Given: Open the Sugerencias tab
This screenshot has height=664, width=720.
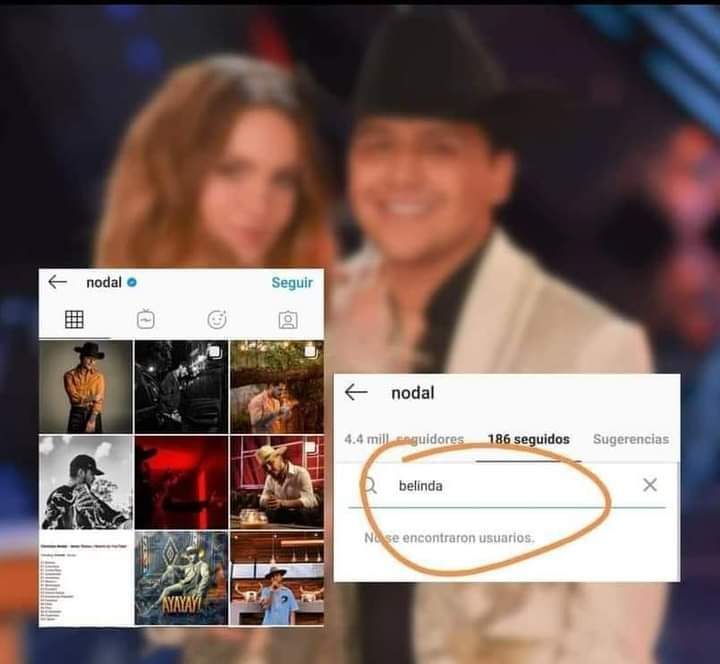Looking at the screenshot, I should coord(631,439).
